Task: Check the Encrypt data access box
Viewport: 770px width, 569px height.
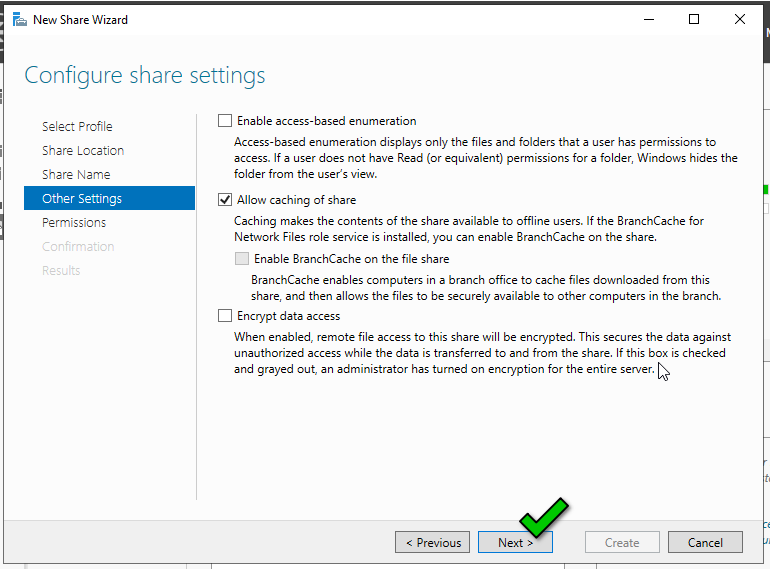Action: [225, 316]
